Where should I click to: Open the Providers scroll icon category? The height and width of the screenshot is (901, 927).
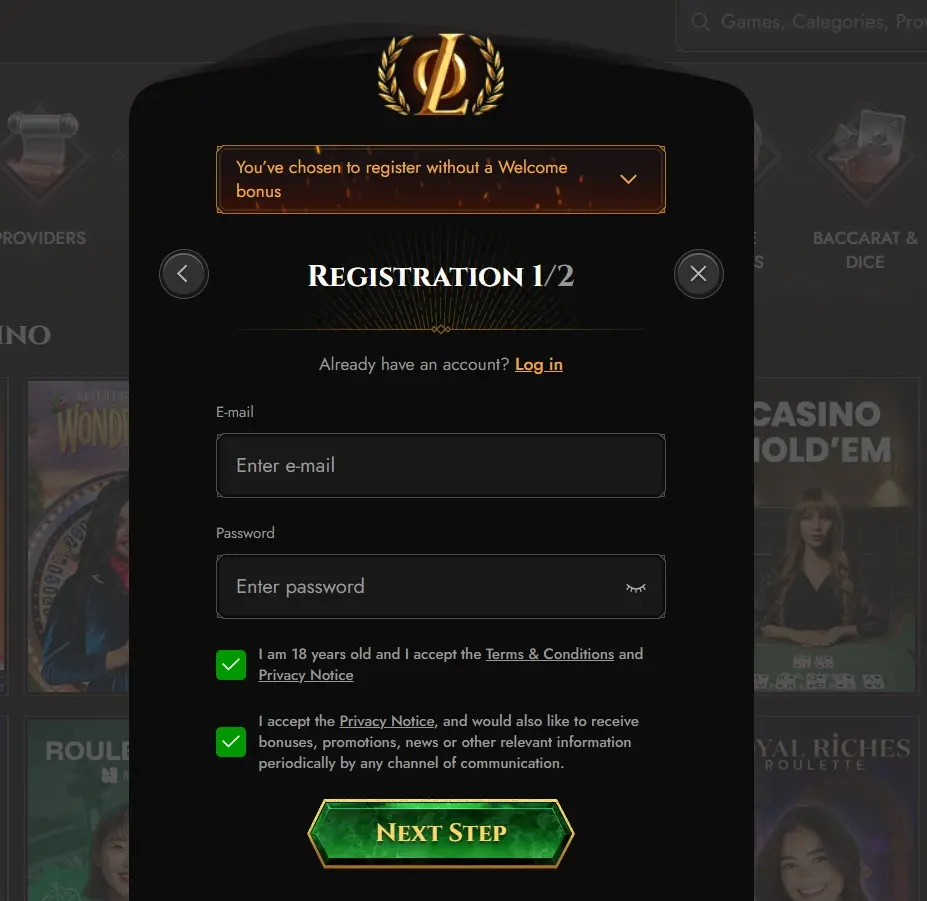pos(43,155)
